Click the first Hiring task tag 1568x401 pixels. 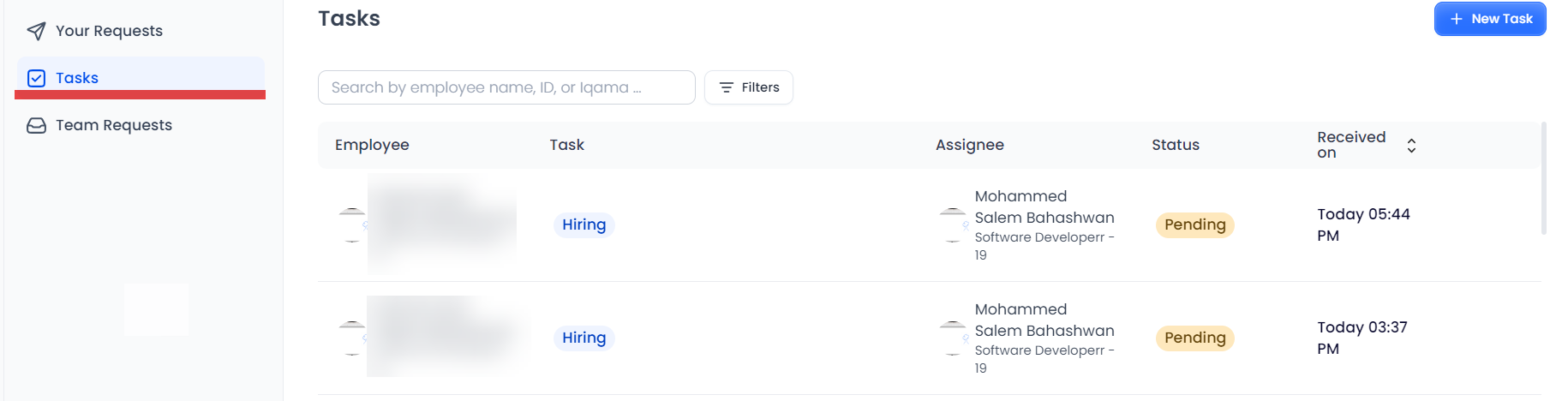tap(584, 225)
